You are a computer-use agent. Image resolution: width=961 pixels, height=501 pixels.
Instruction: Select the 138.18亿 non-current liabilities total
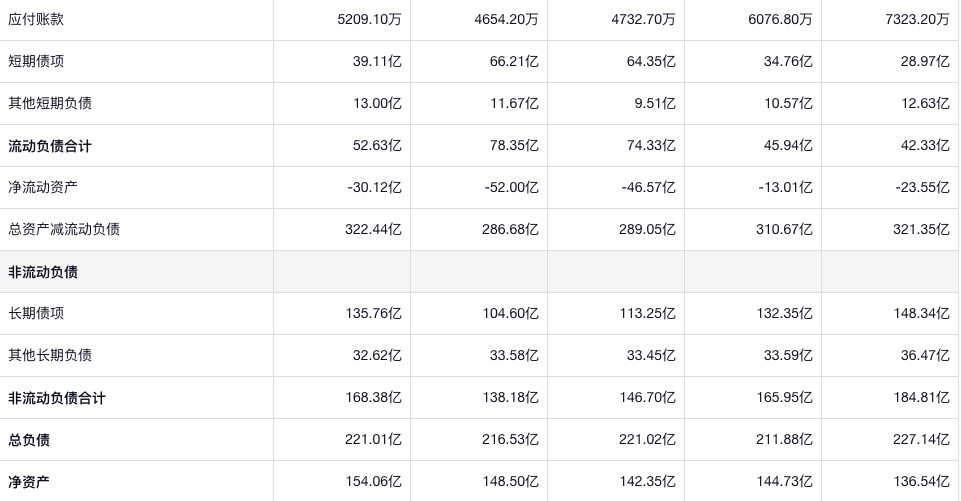(510, 398)
